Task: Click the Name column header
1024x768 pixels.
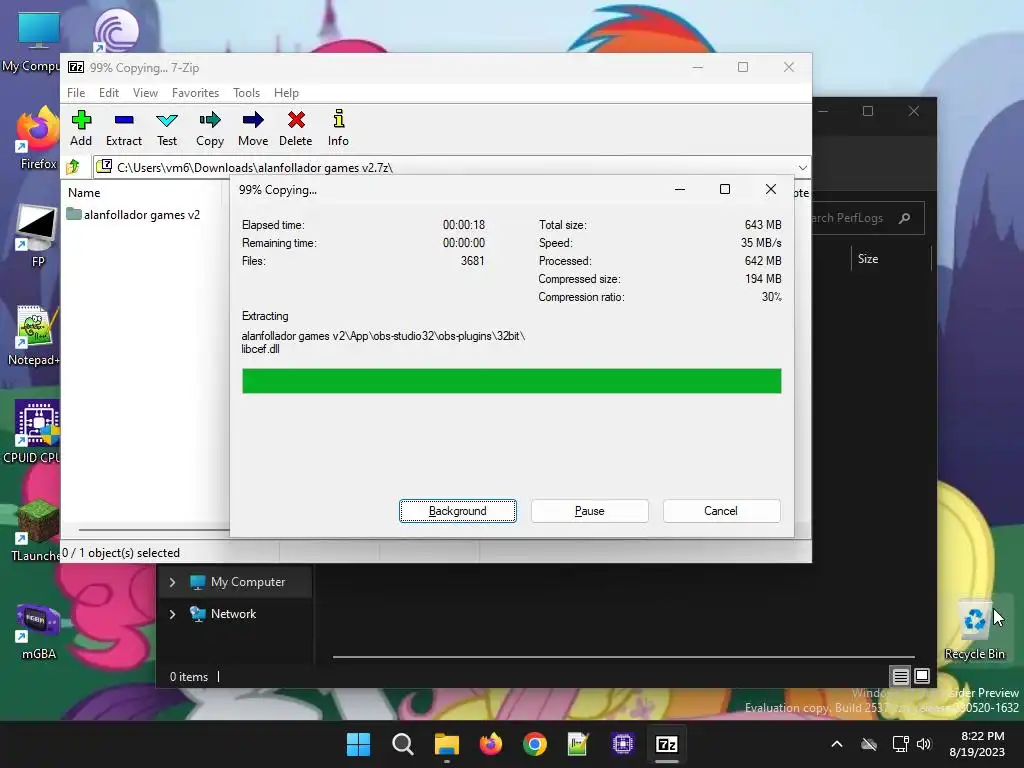Action: pyautogui.click(x=84, y=193)
